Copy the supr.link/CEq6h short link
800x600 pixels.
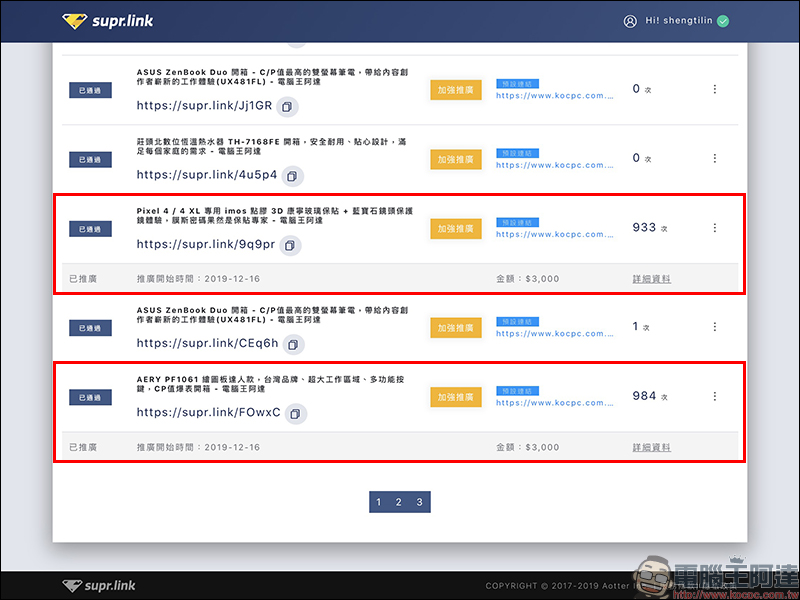pos(293,343)
